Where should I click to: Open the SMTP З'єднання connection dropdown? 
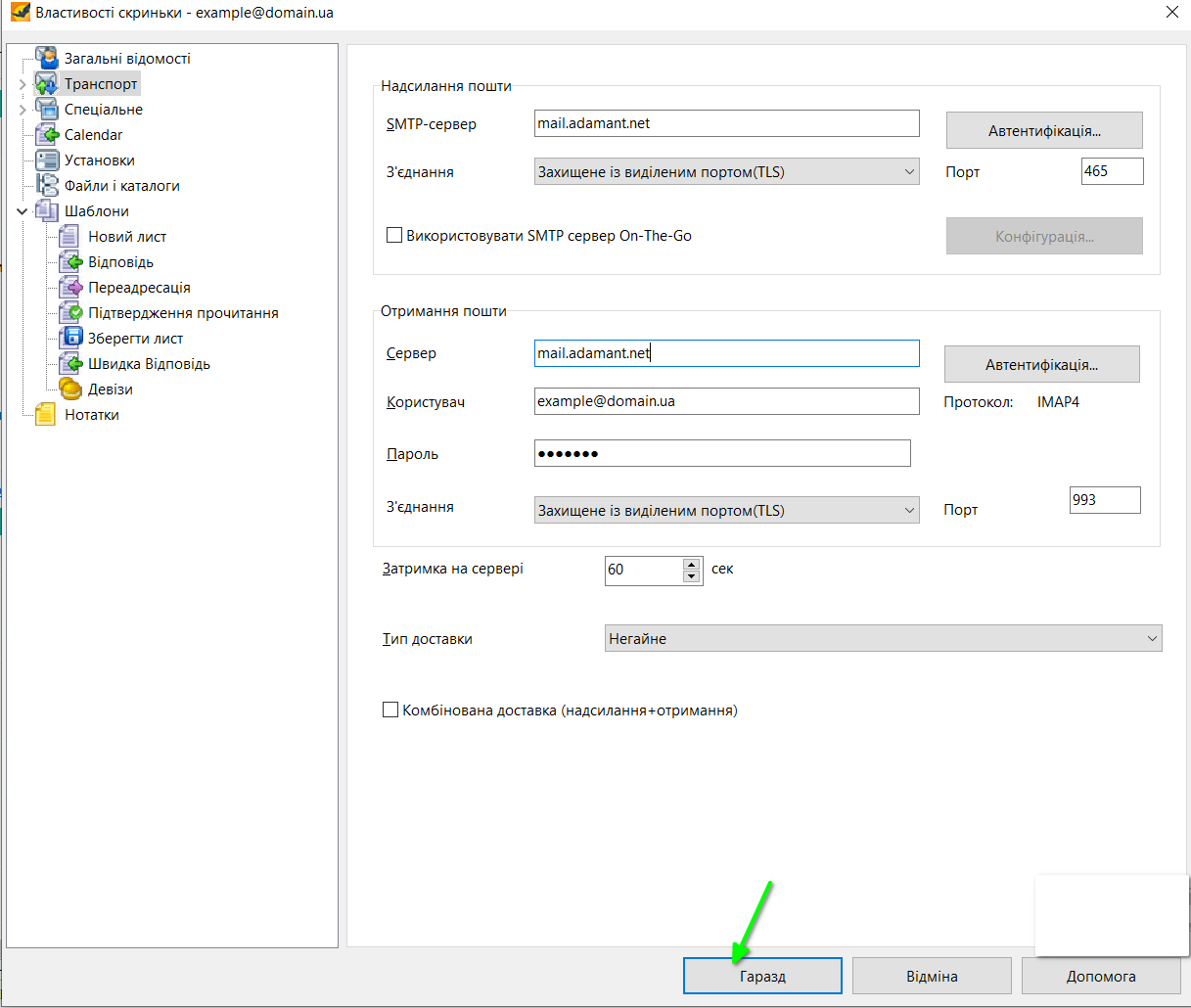pyautogui.click(x=726, y=172)
